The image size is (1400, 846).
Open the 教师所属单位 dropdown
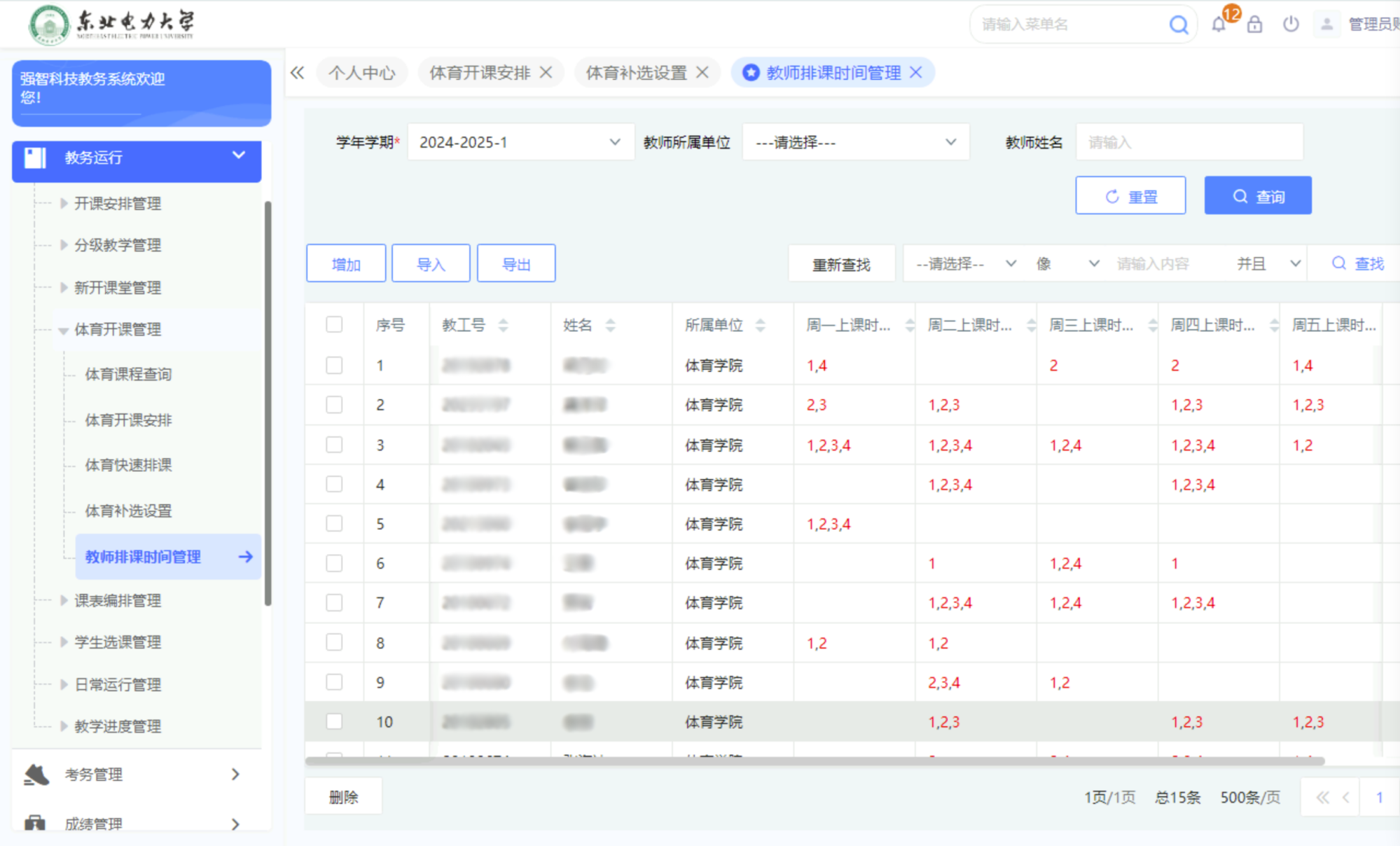(855, 142)
